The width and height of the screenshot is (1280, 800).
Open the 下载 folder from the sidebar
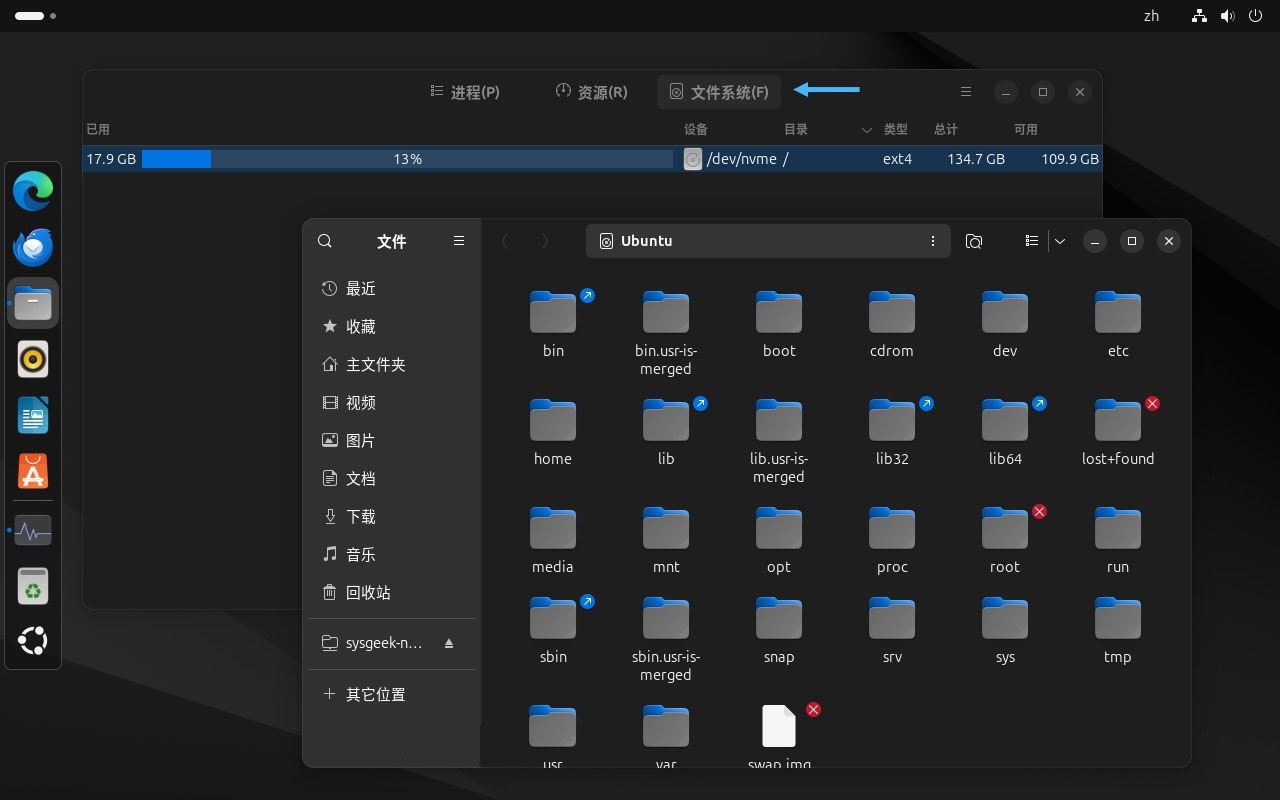359,516
